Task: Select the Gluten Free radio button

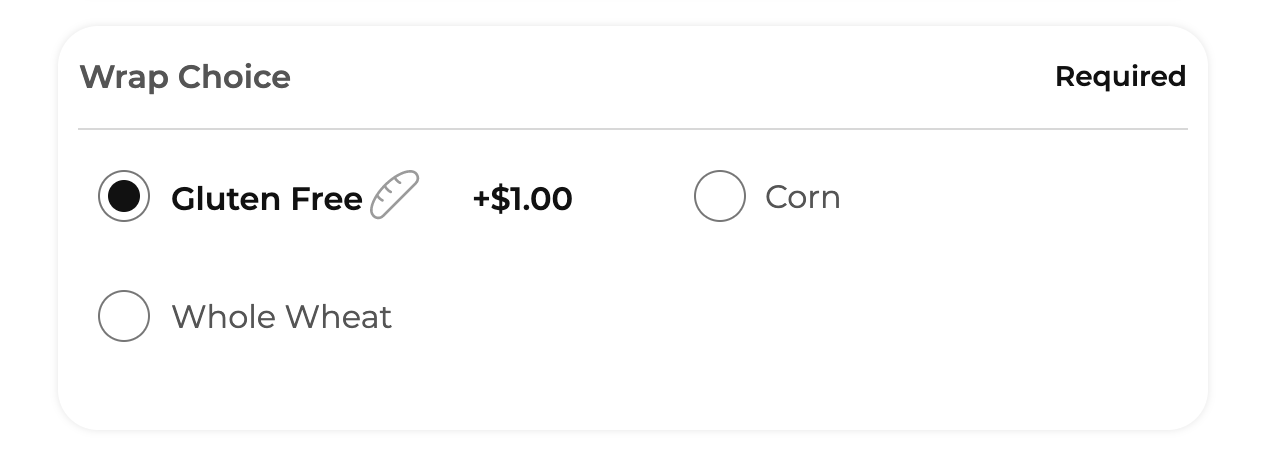Action: pyautogui.click(x=124, y=196)
